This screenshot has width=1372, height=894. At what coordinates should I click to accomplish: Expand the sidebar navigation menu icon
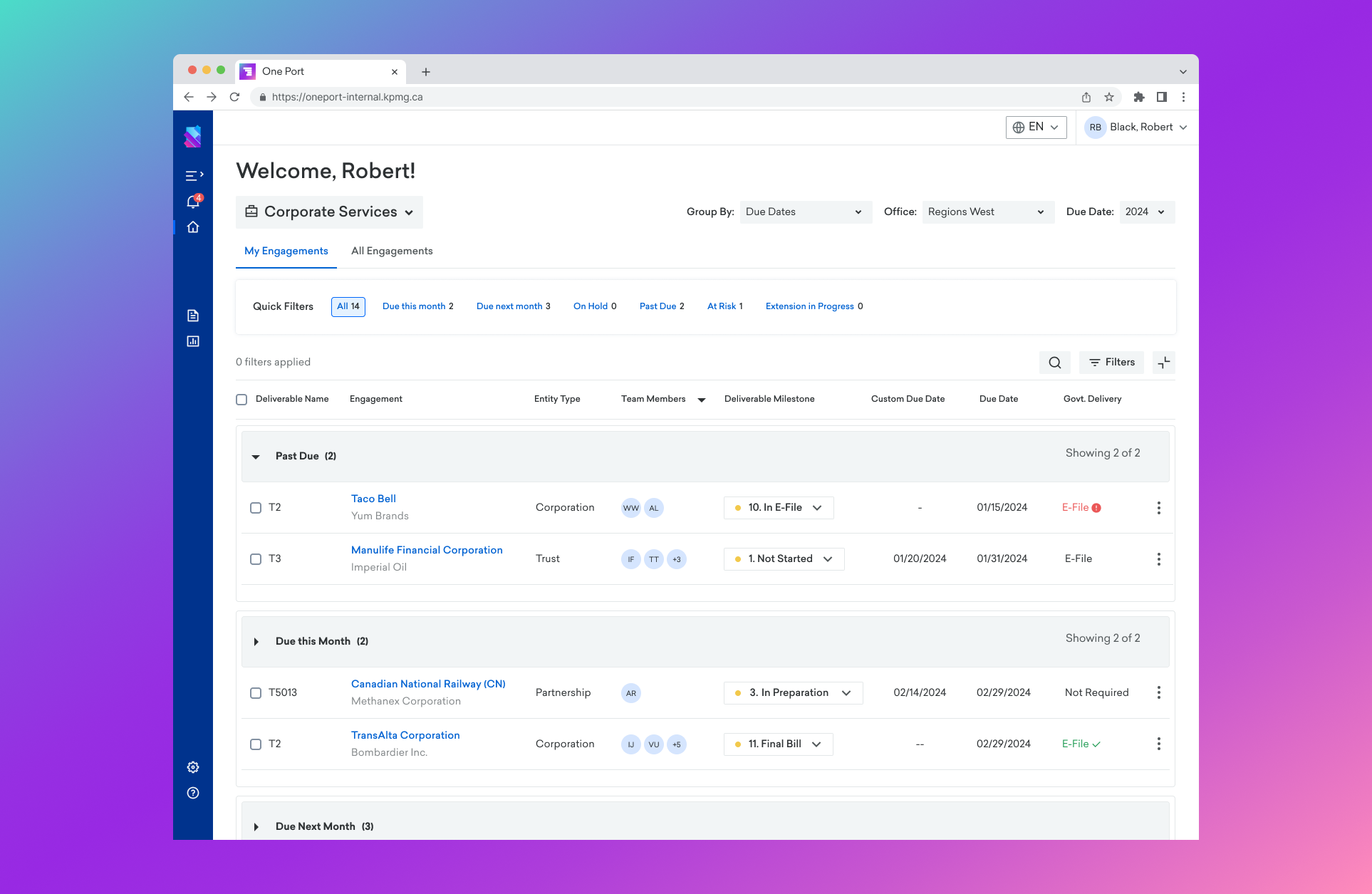[194, 175]
